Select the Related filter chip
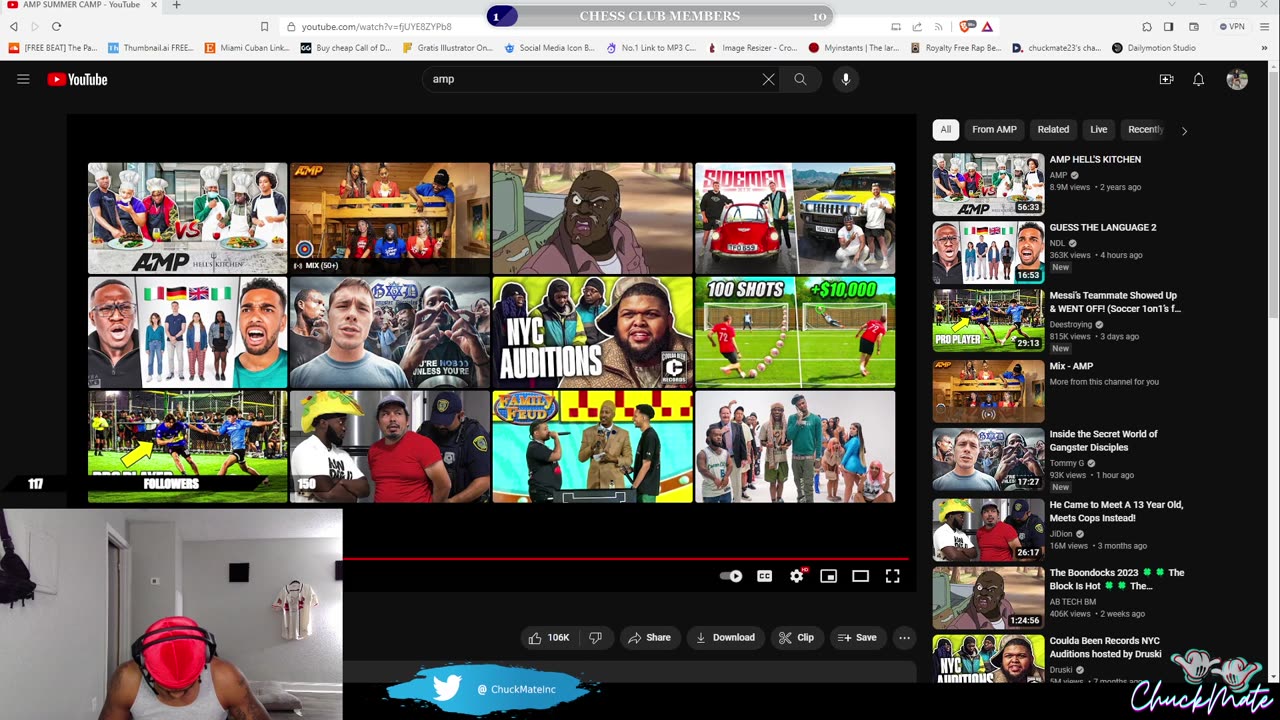This screenshot has width=1280, height=720. pos(1053,129)
